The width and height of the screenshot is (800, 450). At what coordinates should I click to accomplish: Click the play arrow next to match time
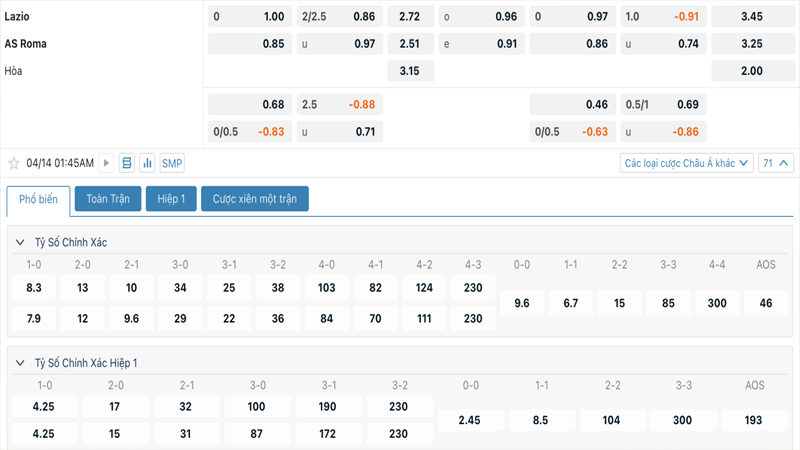click(x=107, y=163)
